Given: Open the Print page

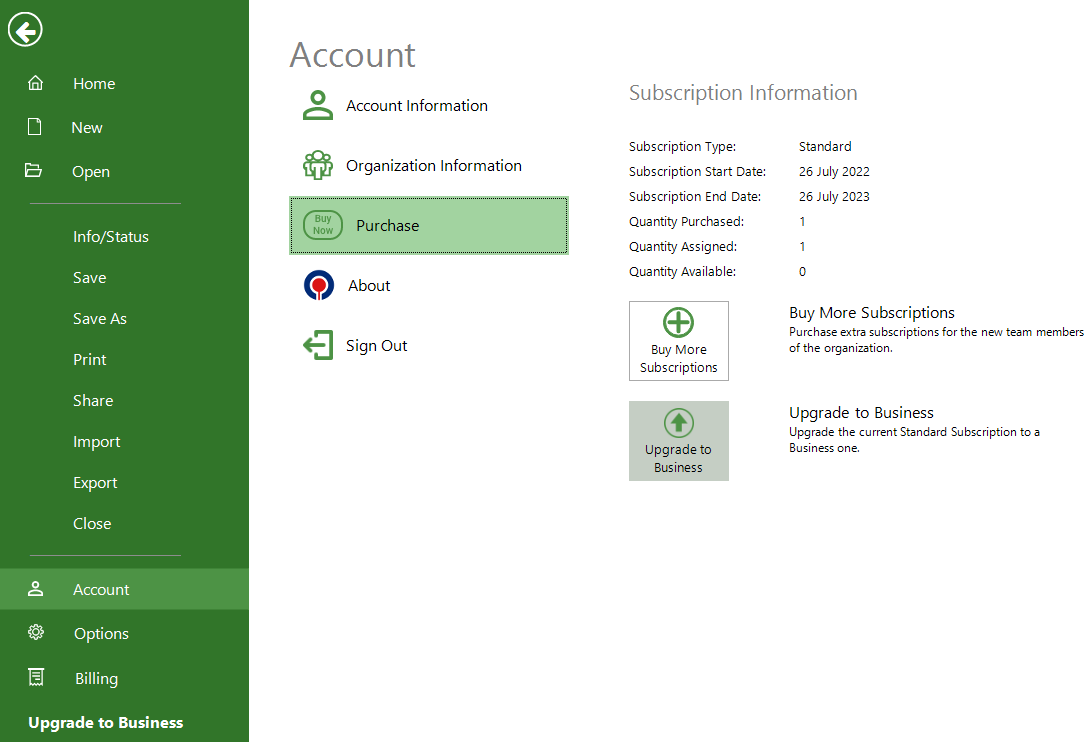Looking at the screenshot, I should 125,360.
